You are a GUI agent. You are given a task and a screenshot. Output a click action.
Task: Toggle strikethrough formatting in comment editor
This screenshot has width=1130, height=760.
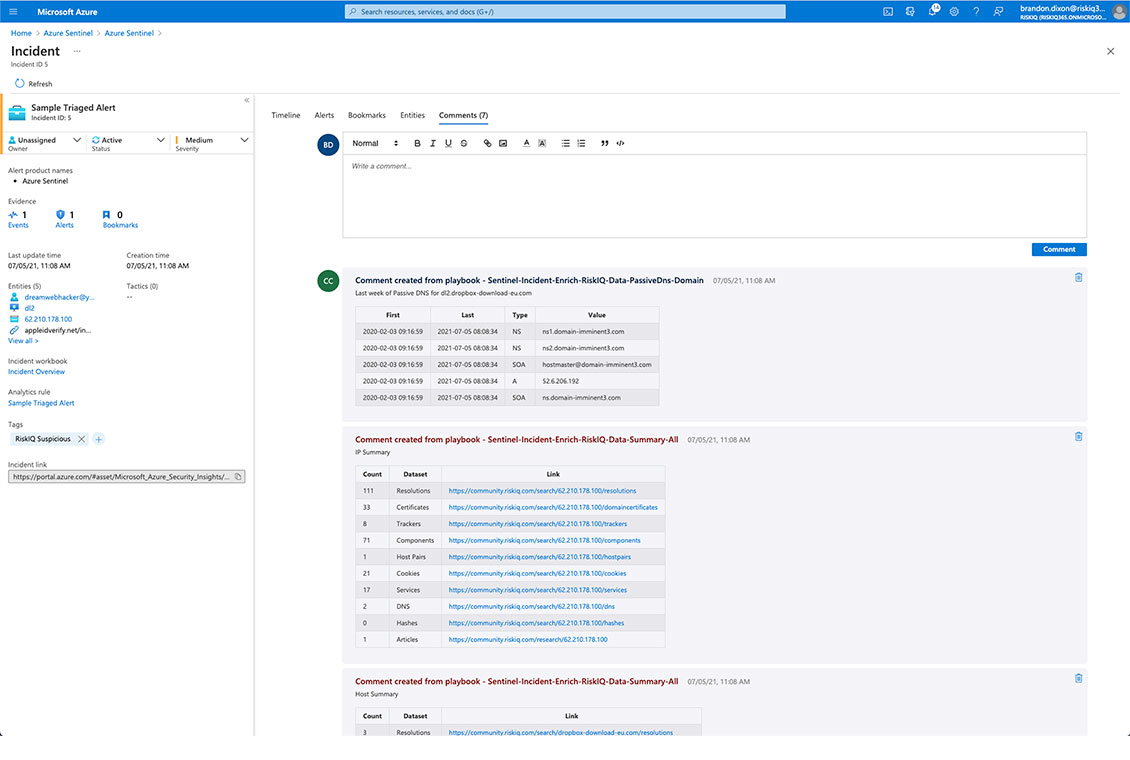[x=464, y=143]
